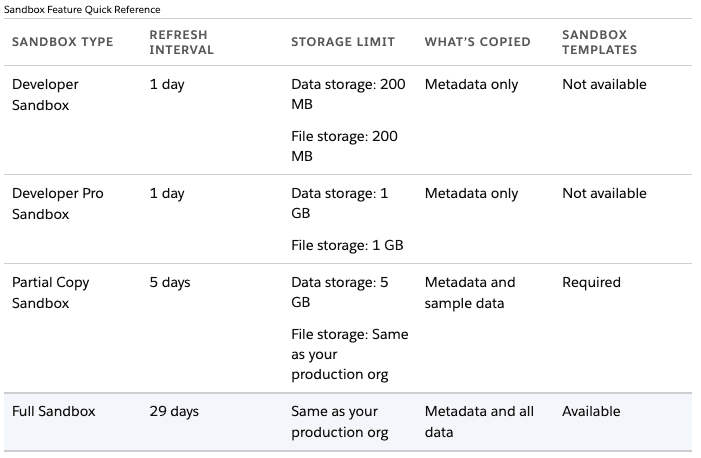Click 'Not available' in Developer Sandbox row
This screenshot has height=458, width=701.
[x=604, y=84]
